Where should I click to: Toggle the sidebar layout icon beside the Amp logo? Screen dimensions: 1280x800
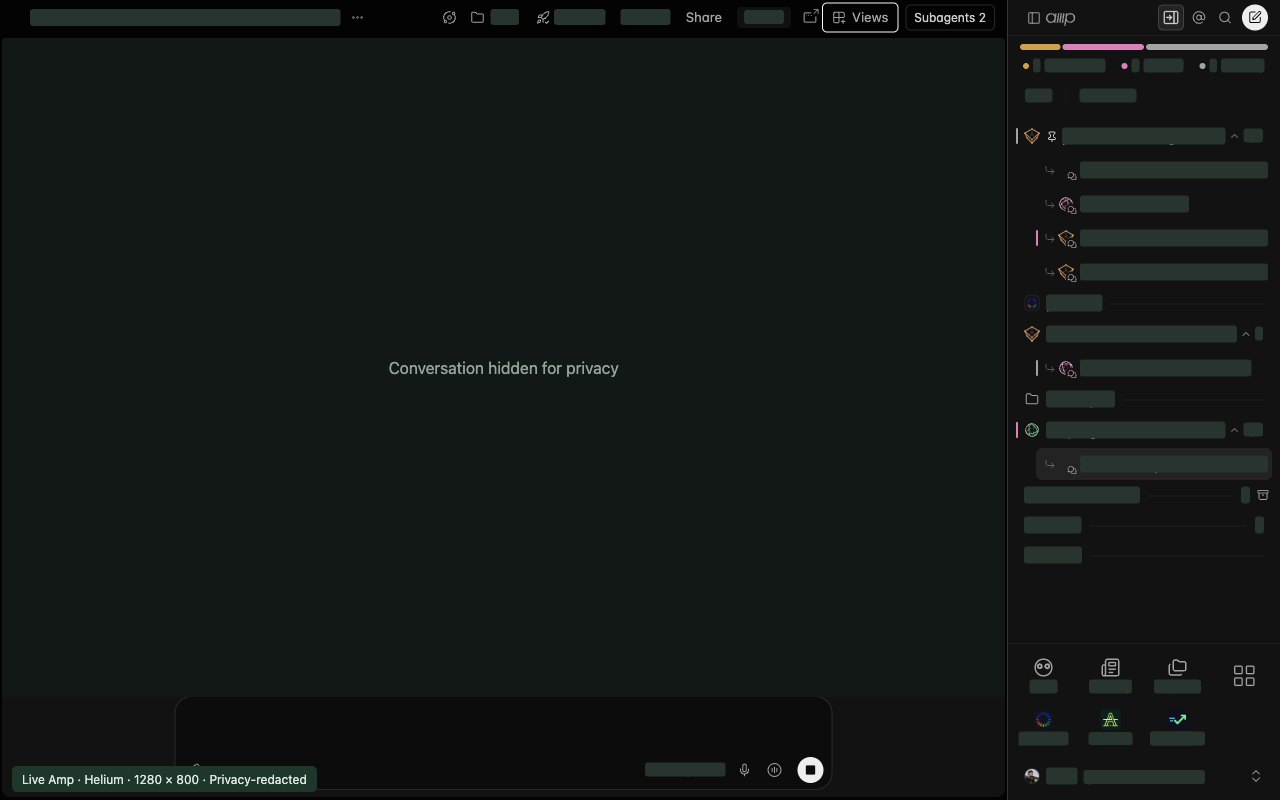click(x=1034, y=17)
